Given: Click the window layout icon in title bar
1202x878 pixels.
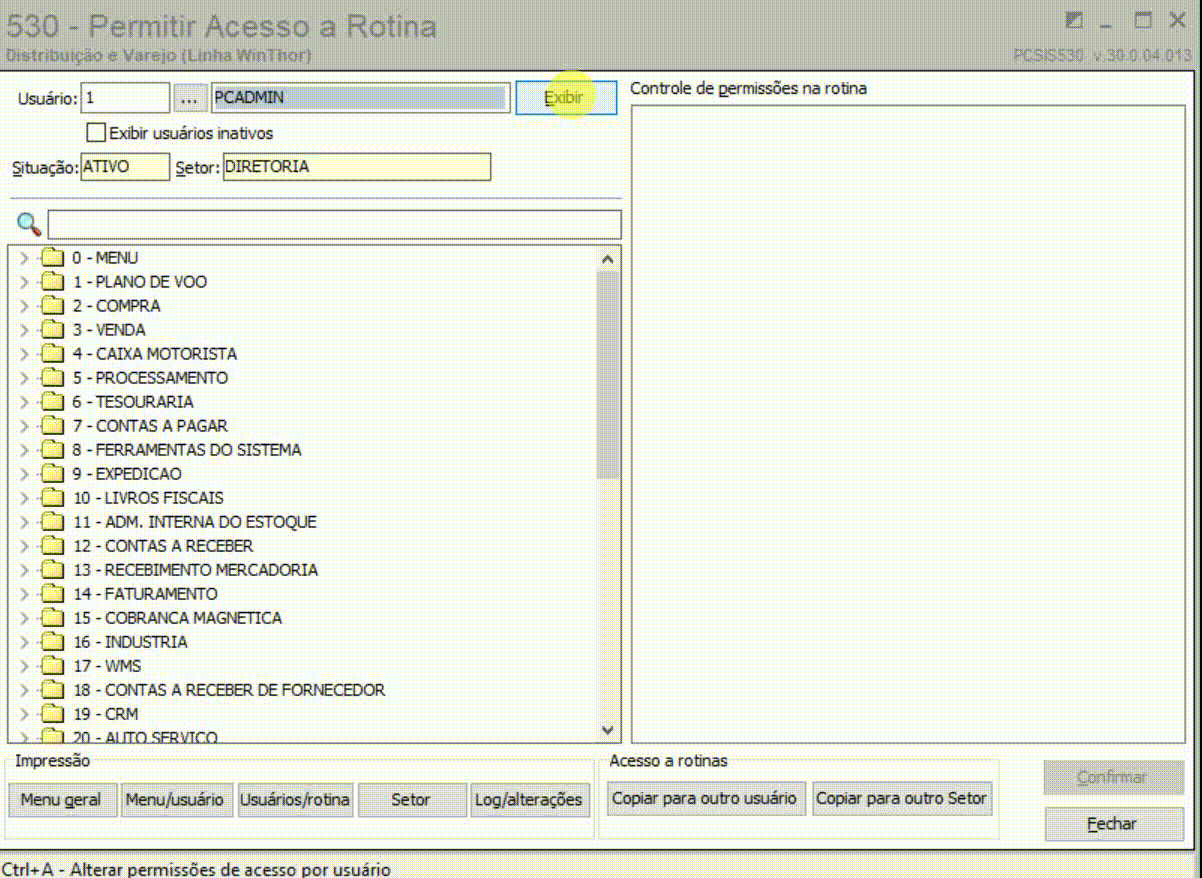Looking at the screenshot, I should click(1074, 20).
